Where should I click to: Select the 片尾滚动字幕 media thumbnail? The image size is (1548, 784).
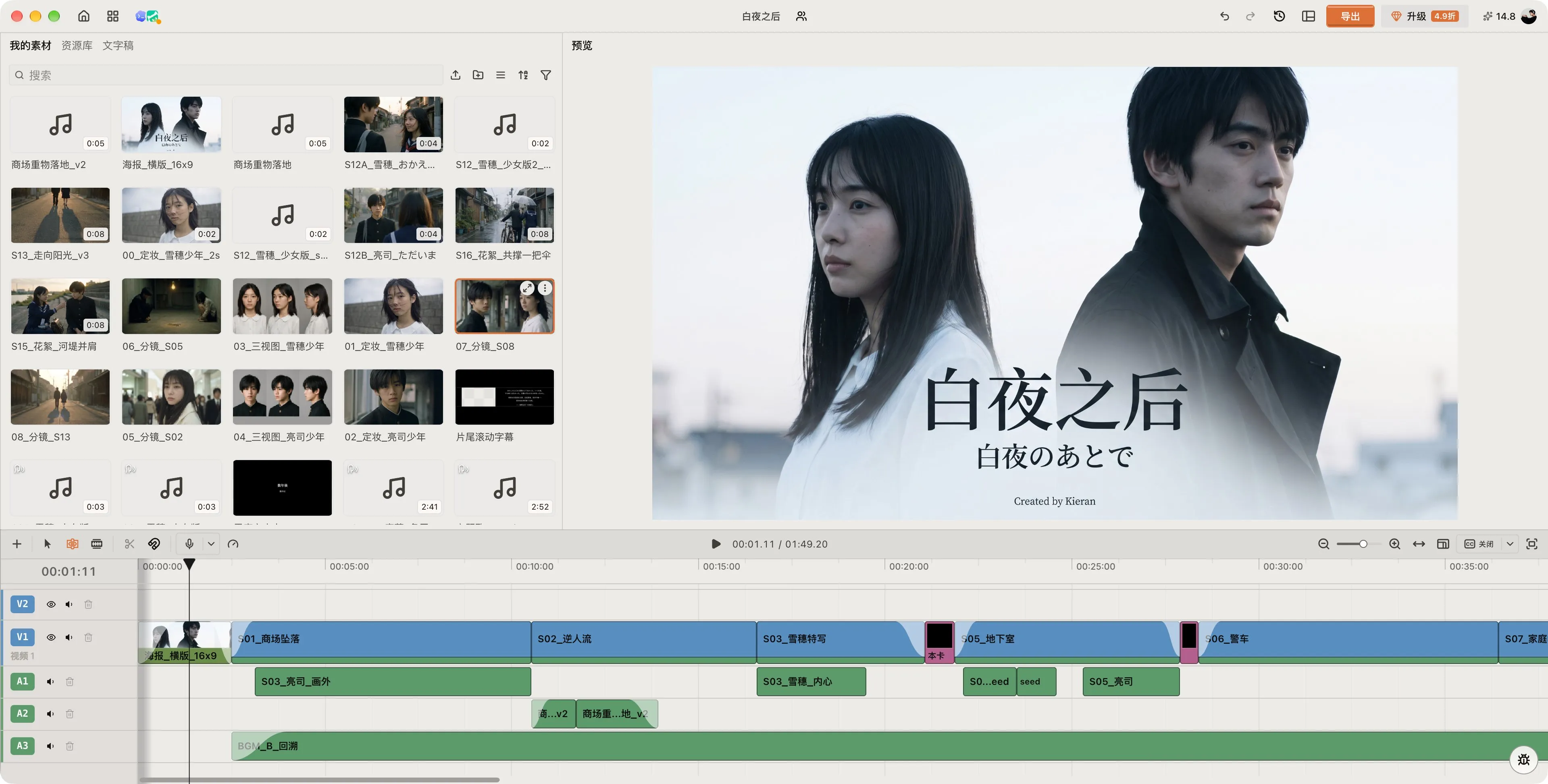coord(505,397)
